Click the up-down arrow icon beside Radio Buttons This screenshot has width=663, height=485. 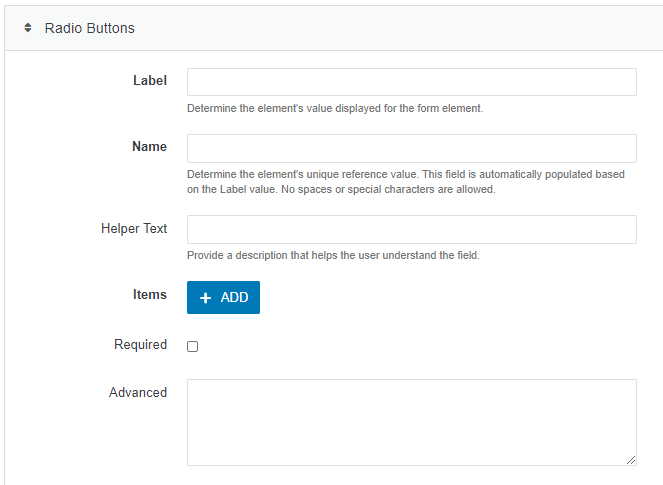click(28, 28)
